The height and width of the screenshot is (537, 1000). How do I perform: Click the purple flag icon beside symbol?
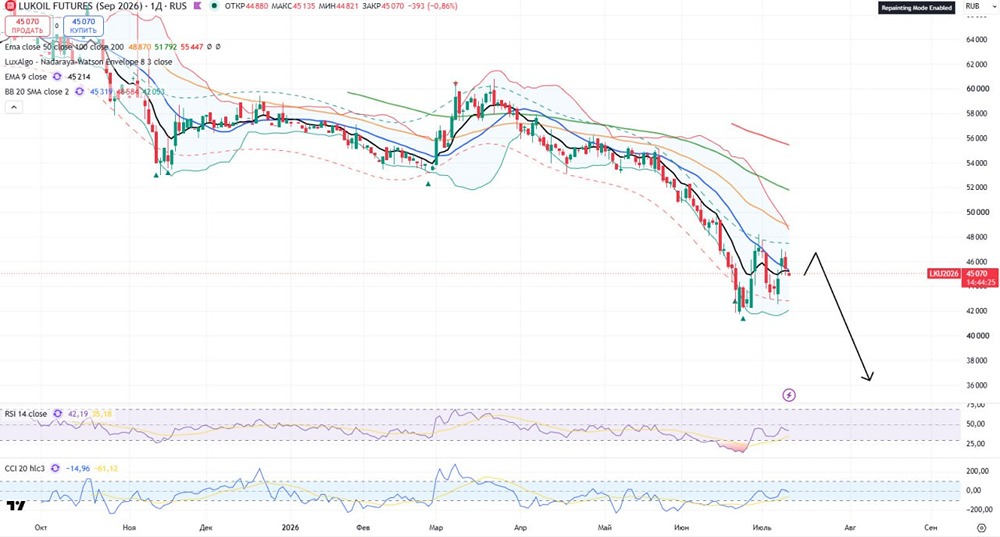(x=197, y=6)
